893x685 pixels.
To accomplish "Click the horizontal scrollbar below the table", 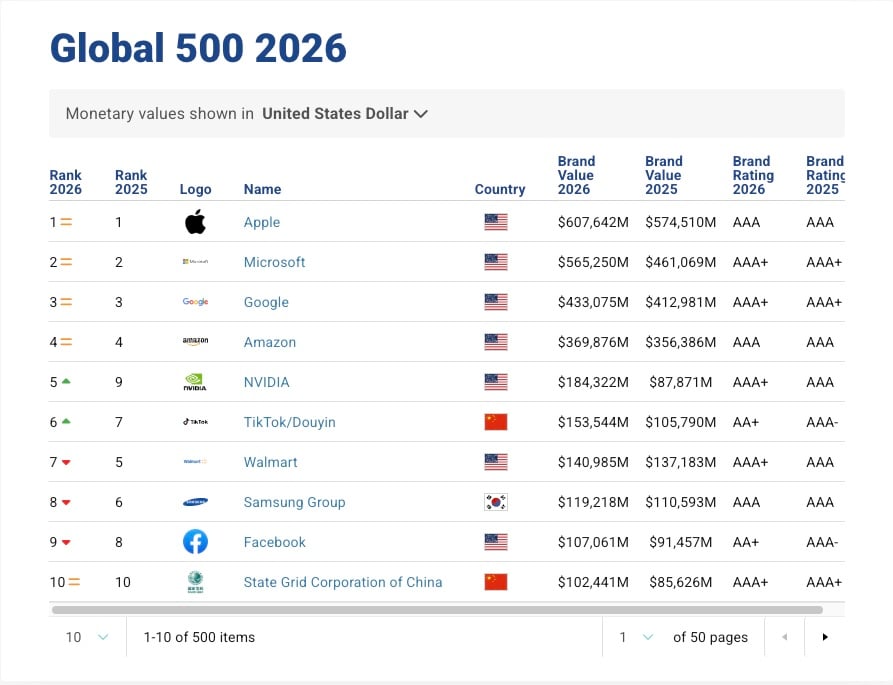I will tap(440, 608).
